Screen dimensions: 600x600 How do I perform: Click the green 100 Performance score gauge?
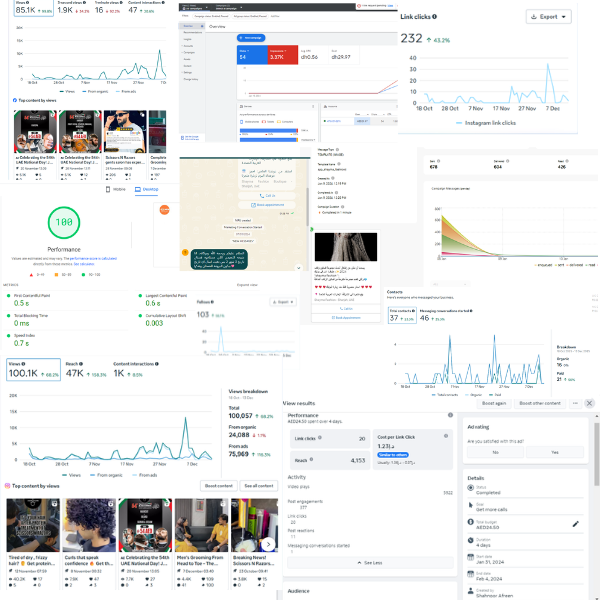[64, 222]
